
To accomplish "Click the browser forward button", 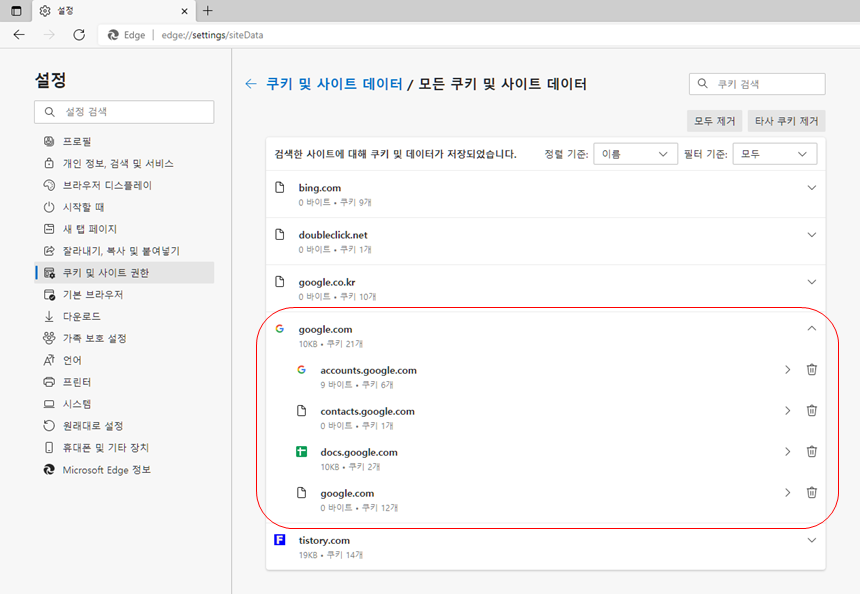I will (x=49, y=35).
